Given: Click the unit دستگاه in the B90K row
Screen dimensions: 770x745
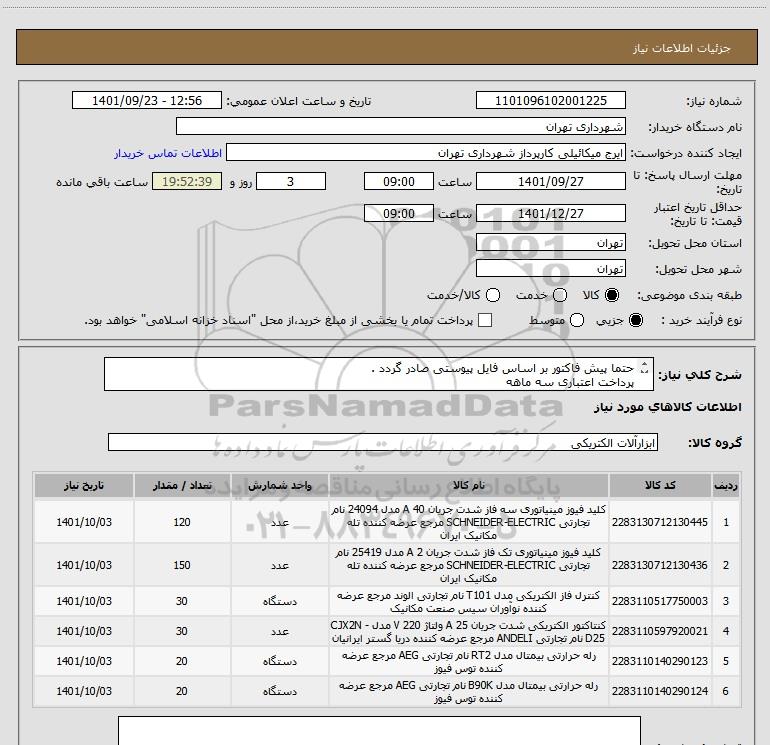Looking at the screenshot, I should click(x=279, y=691).
